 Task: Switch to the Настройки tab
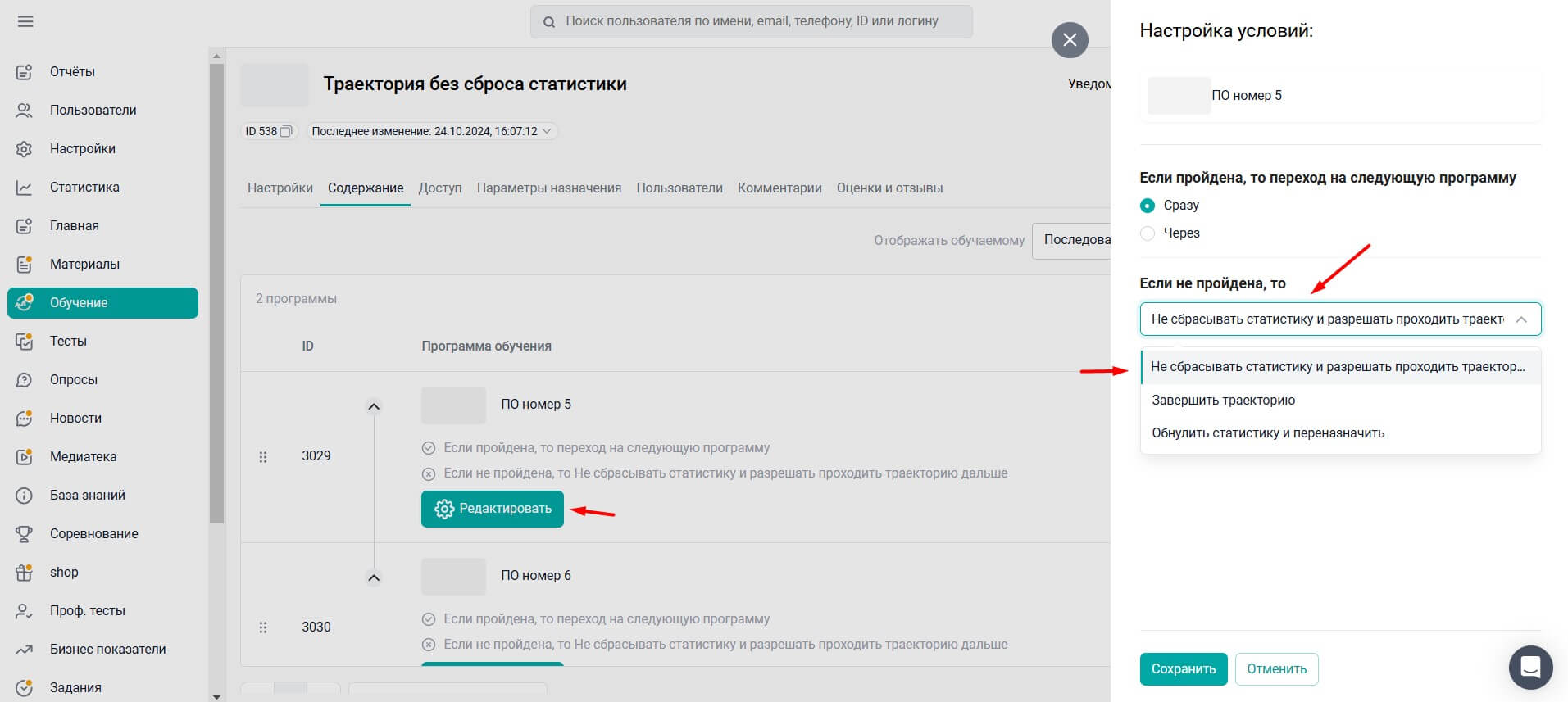[x=280, y=188]
